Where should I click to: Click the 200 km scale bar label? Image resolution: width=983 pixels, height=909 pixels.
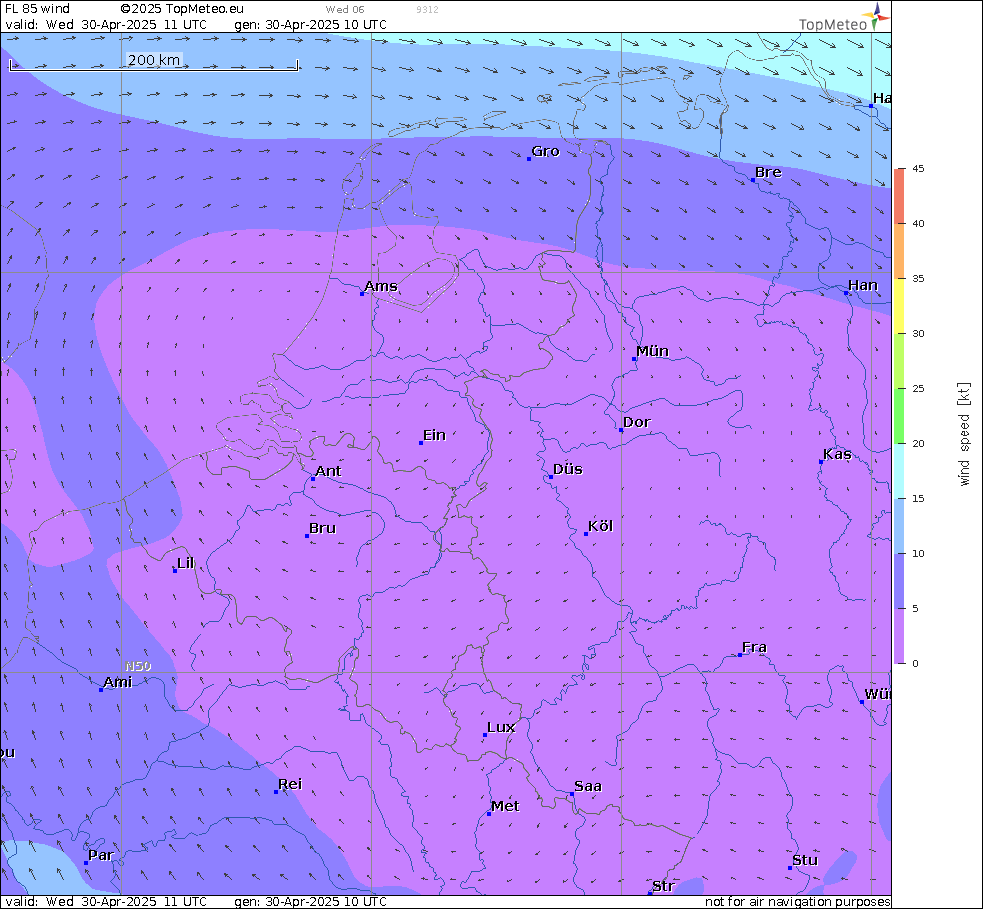click(x=154, y=60)
